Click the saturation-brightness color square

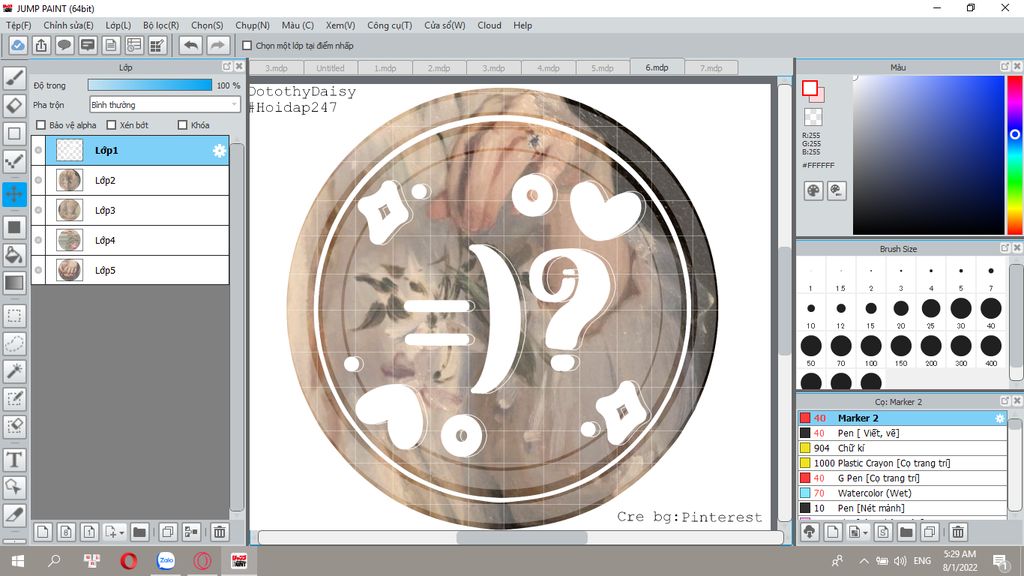pyautogui.click(x=928, y=155)
